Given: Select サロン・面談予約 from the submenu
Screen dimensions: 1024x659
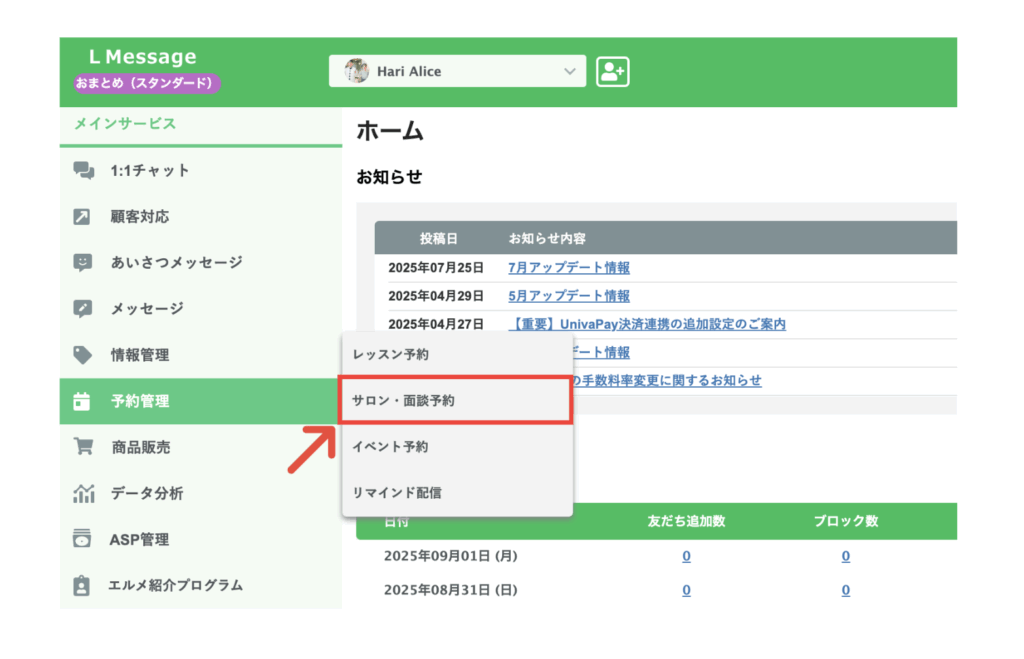Looking at the screenshot, I should (403, 400).
